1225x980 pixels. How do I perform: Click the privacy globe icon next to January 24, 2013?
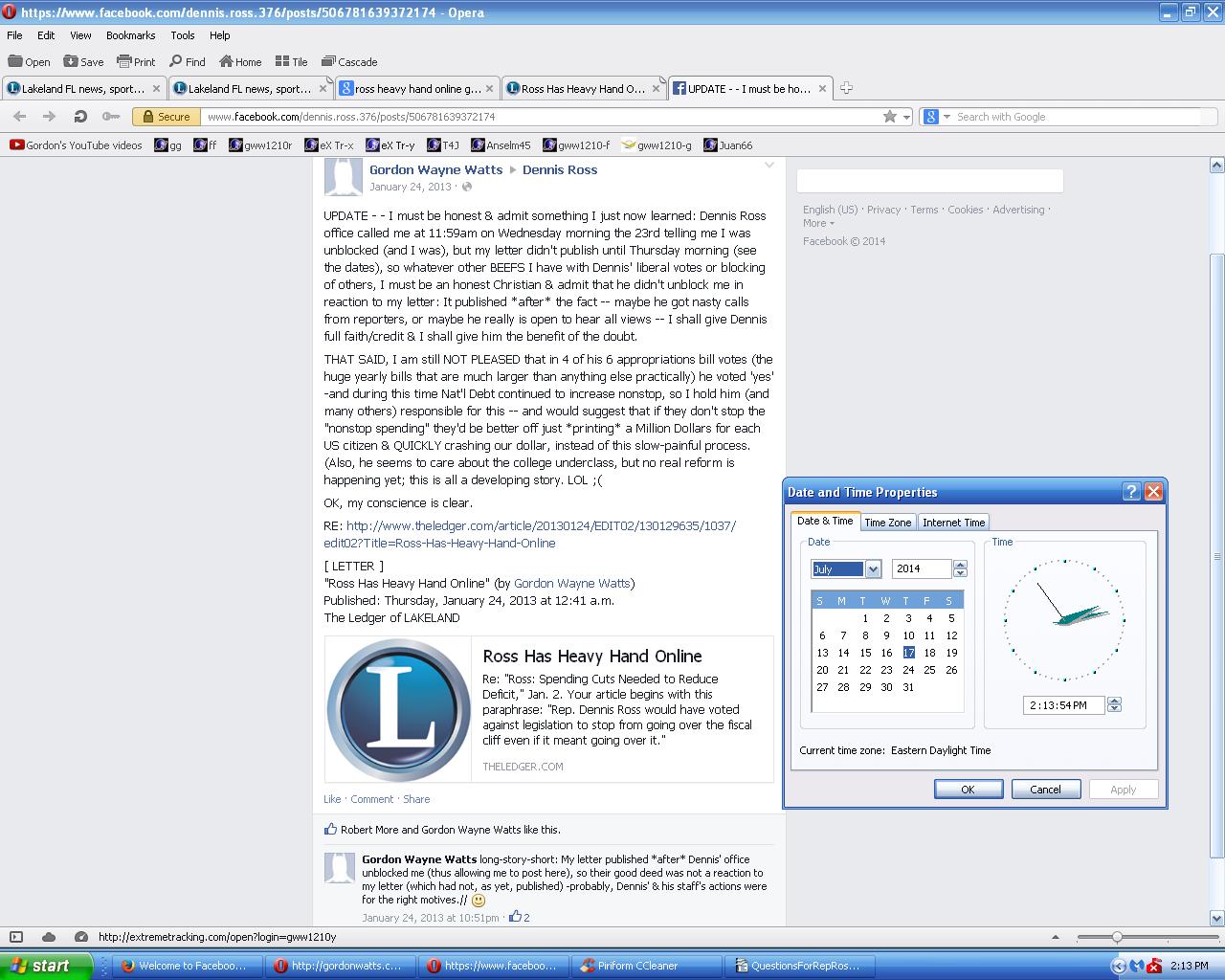coord(467,187)
